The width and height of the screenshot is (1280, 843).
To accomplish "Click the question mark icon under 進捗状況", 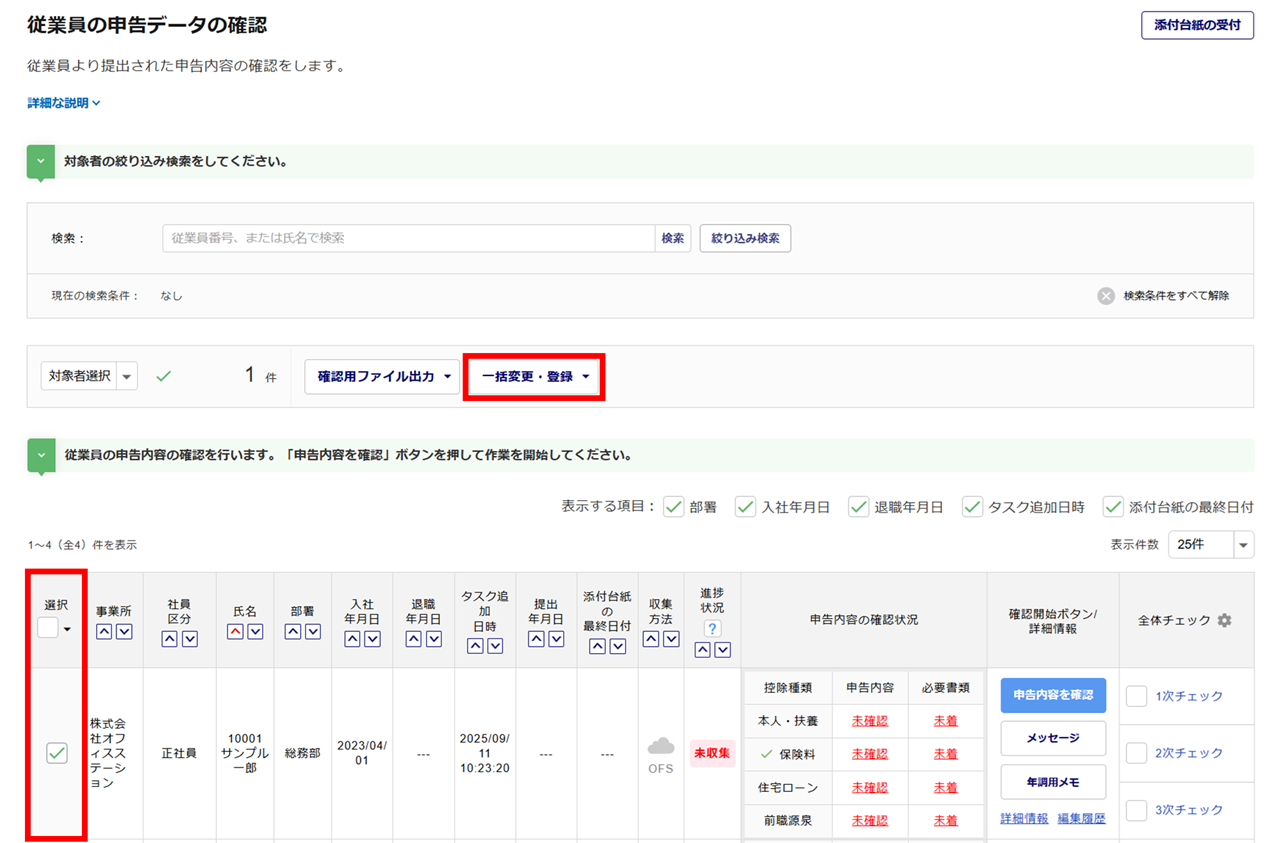I will (x=712, y=628).
